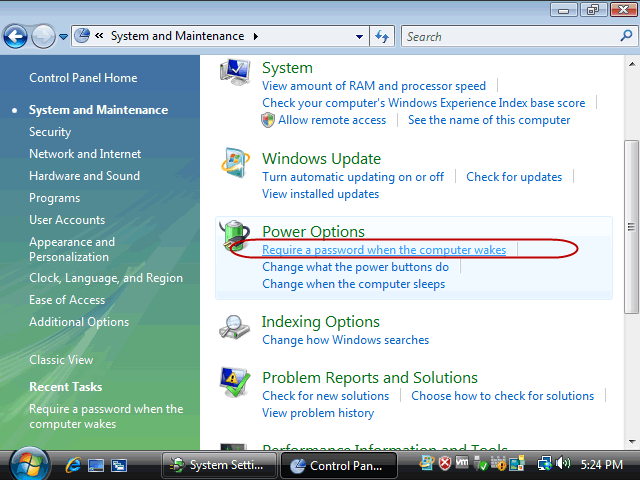640x480 pixels.
Task: Turn automatic updating on or off
Action: [353, 177]
